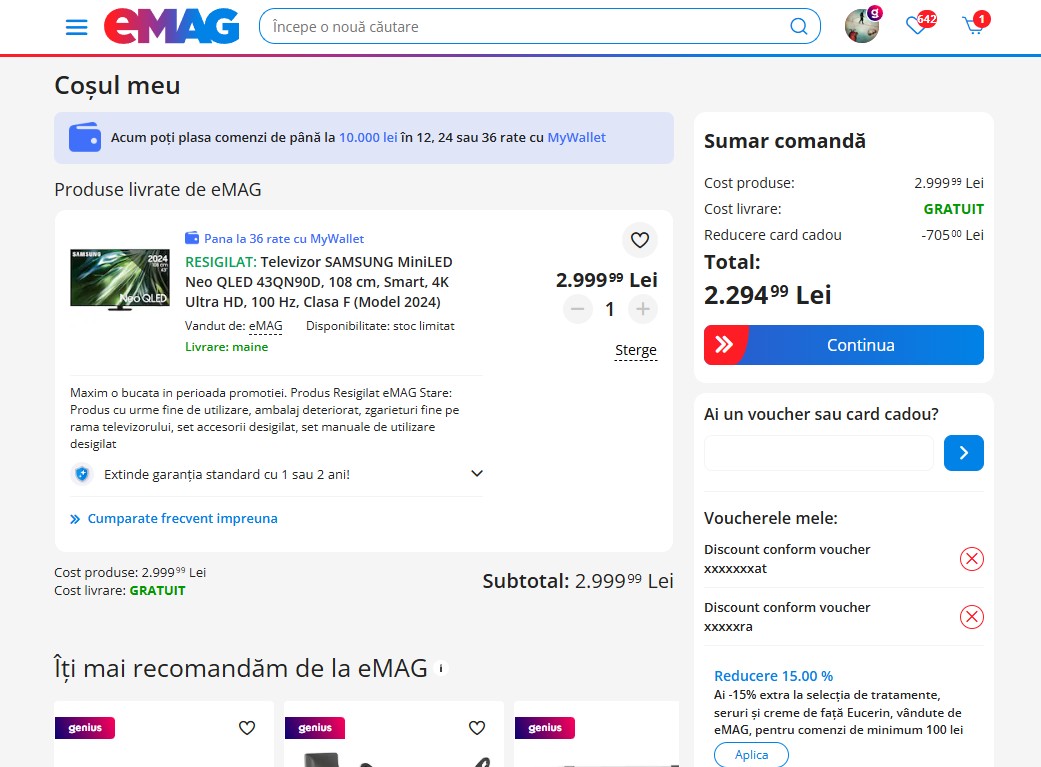The width and height of the screenshot is (1041, 767).
Task: Click the eMAG seller link
Action: (x=266, y=326)
